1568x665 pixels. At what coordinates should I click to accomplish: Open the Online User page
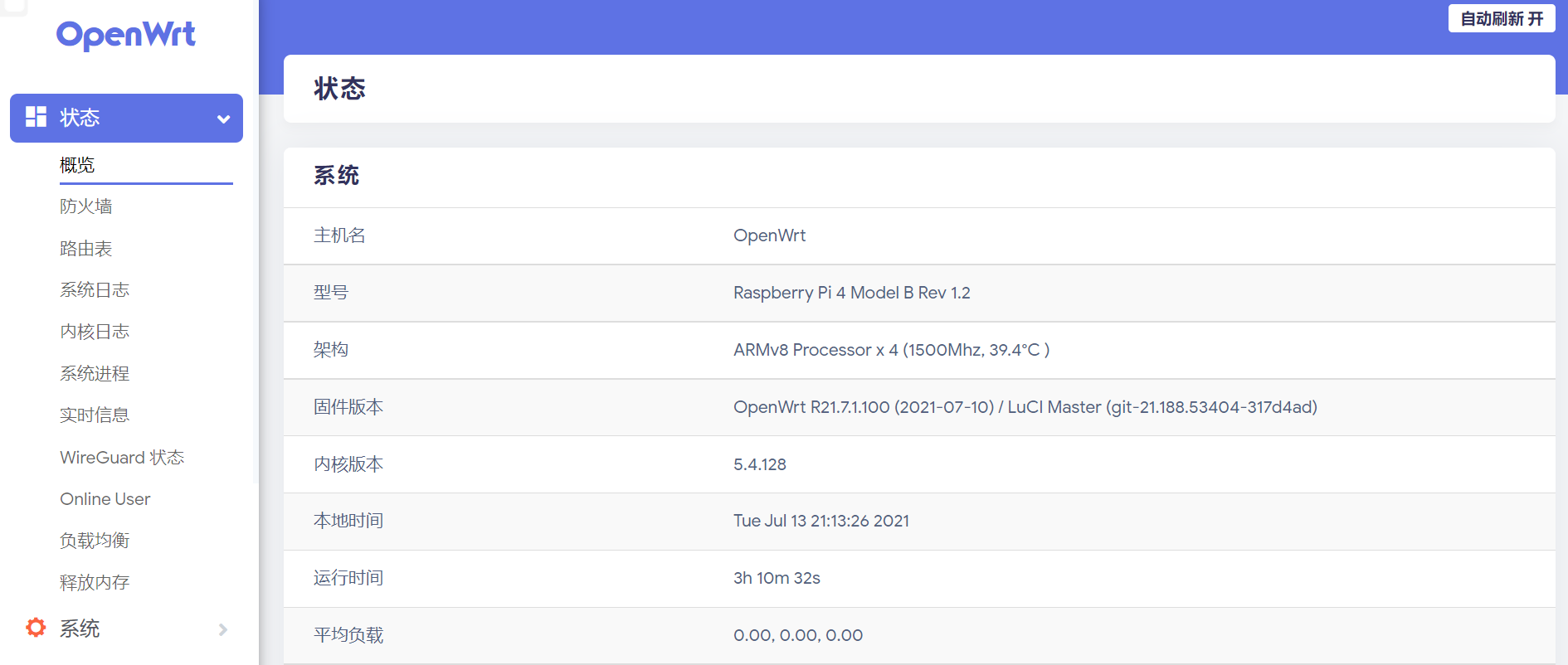pos(105,499)
